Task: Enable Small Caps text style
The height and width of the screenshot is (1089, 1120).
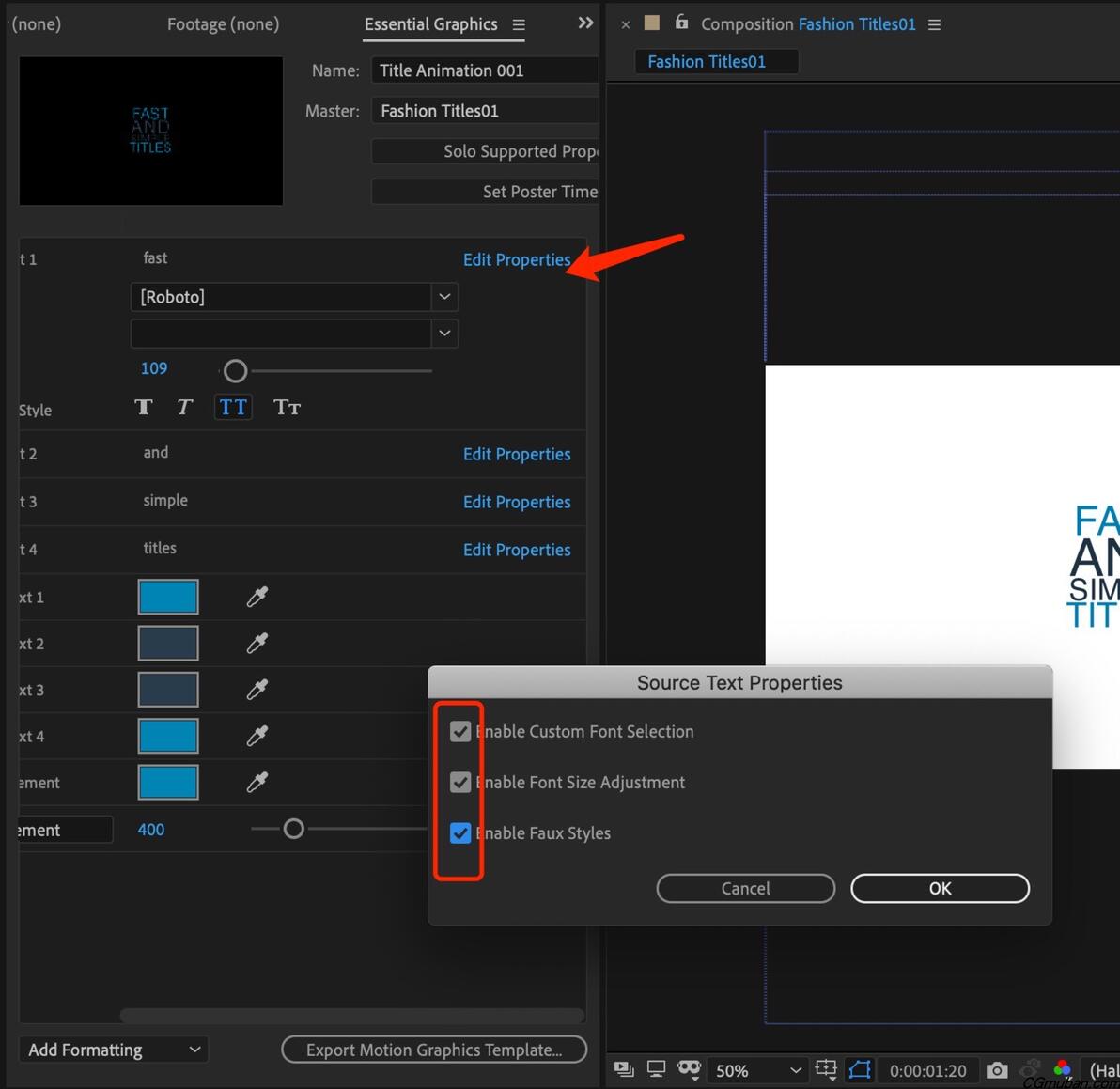Action: click(287, 407)
